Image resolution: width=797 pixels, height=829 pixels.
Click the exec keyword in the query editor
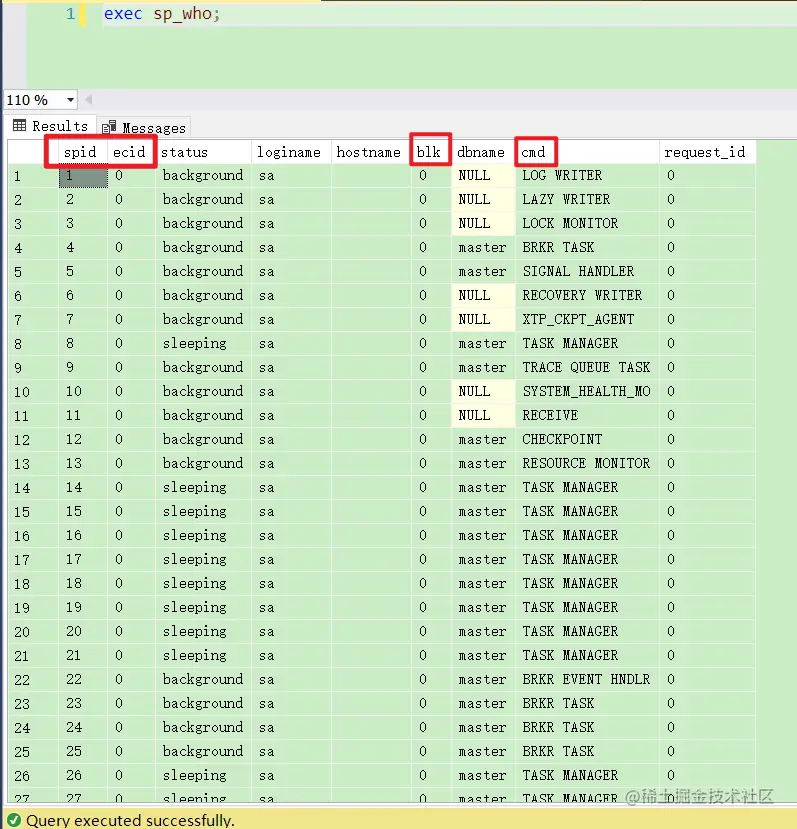[123, 13]
